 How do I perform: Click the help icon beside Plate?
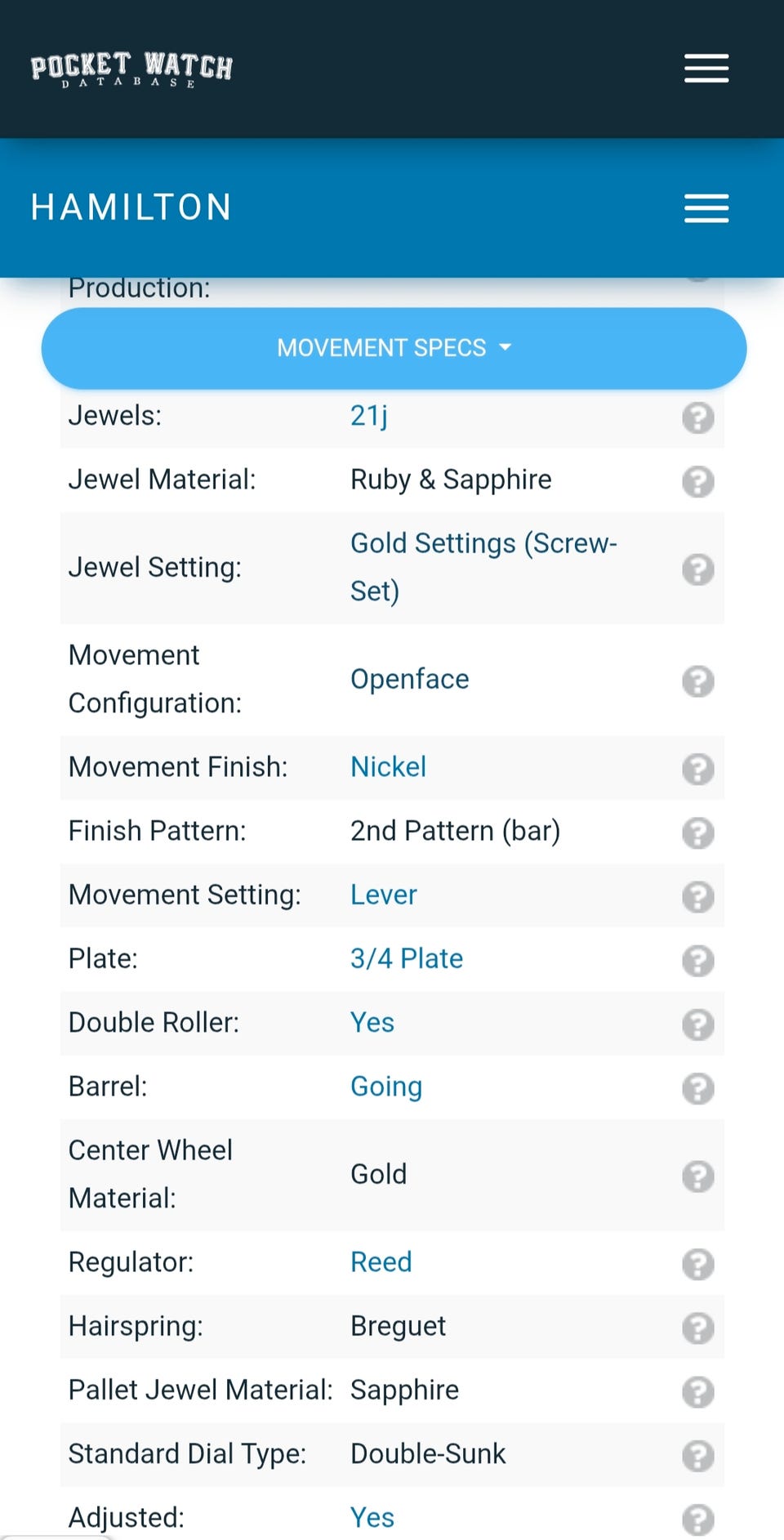click(x=698, y=961)
